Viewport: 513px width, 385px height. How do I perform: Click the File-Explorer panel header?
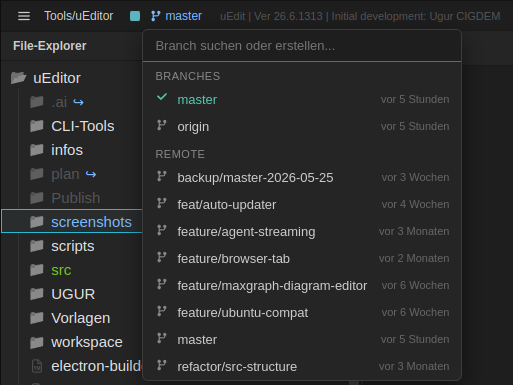click(x=50, y=46)
